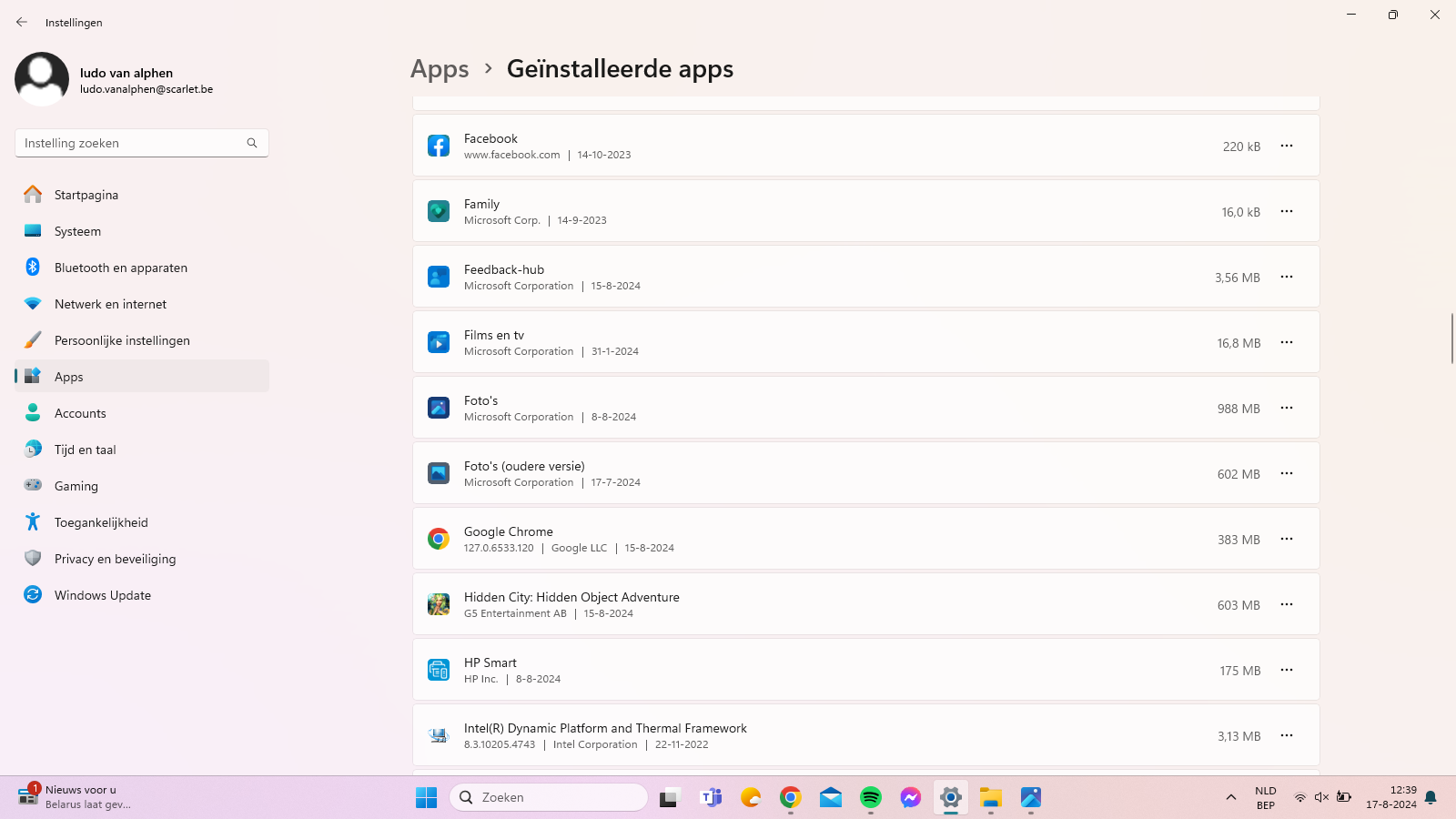Viewport: 1456px width, 819px height.
Task: Click the Hidden City game icon
Action: 439,604
